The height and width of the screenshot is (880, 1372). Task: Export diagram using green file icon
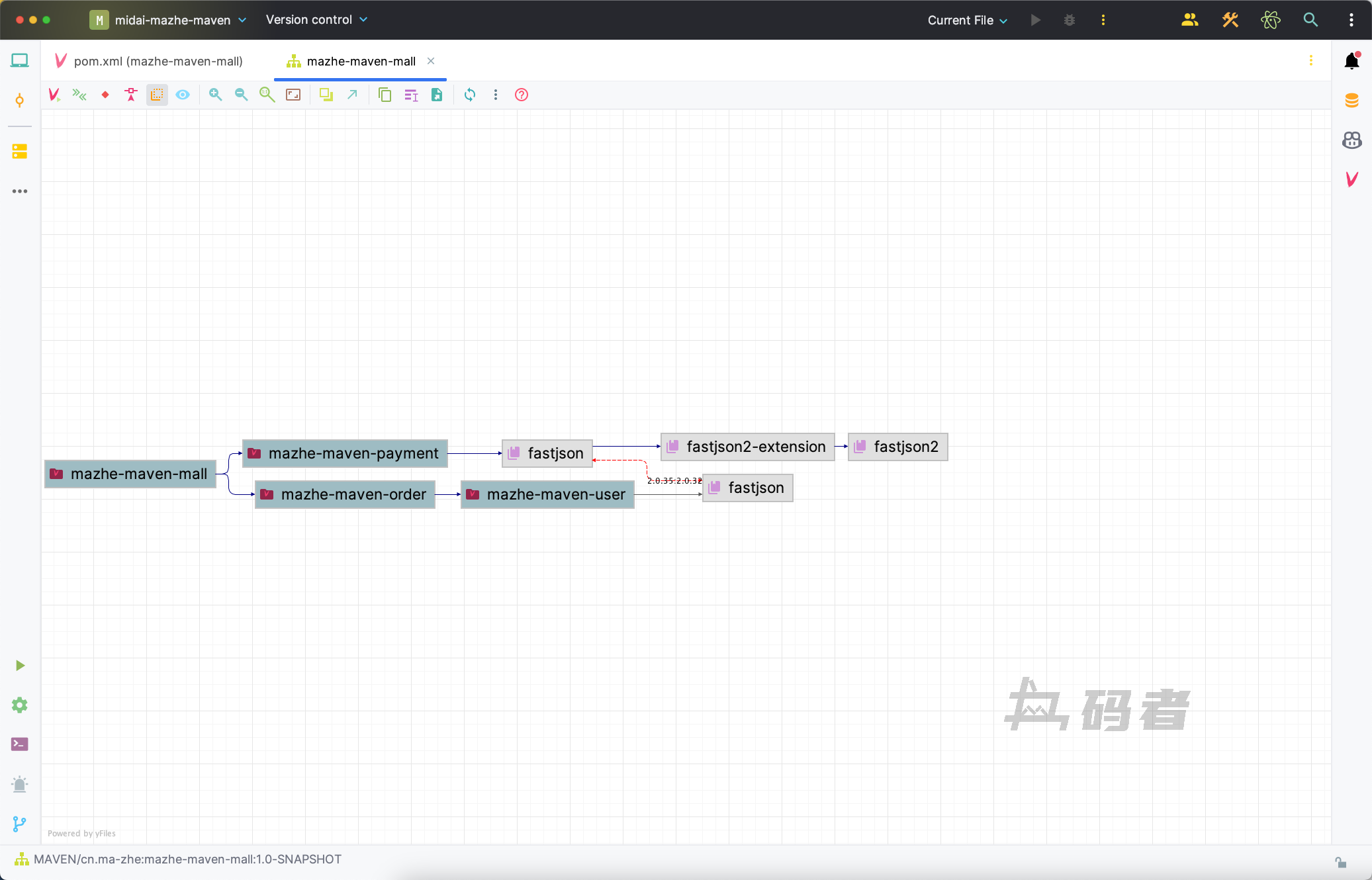(x=437, y=95)
